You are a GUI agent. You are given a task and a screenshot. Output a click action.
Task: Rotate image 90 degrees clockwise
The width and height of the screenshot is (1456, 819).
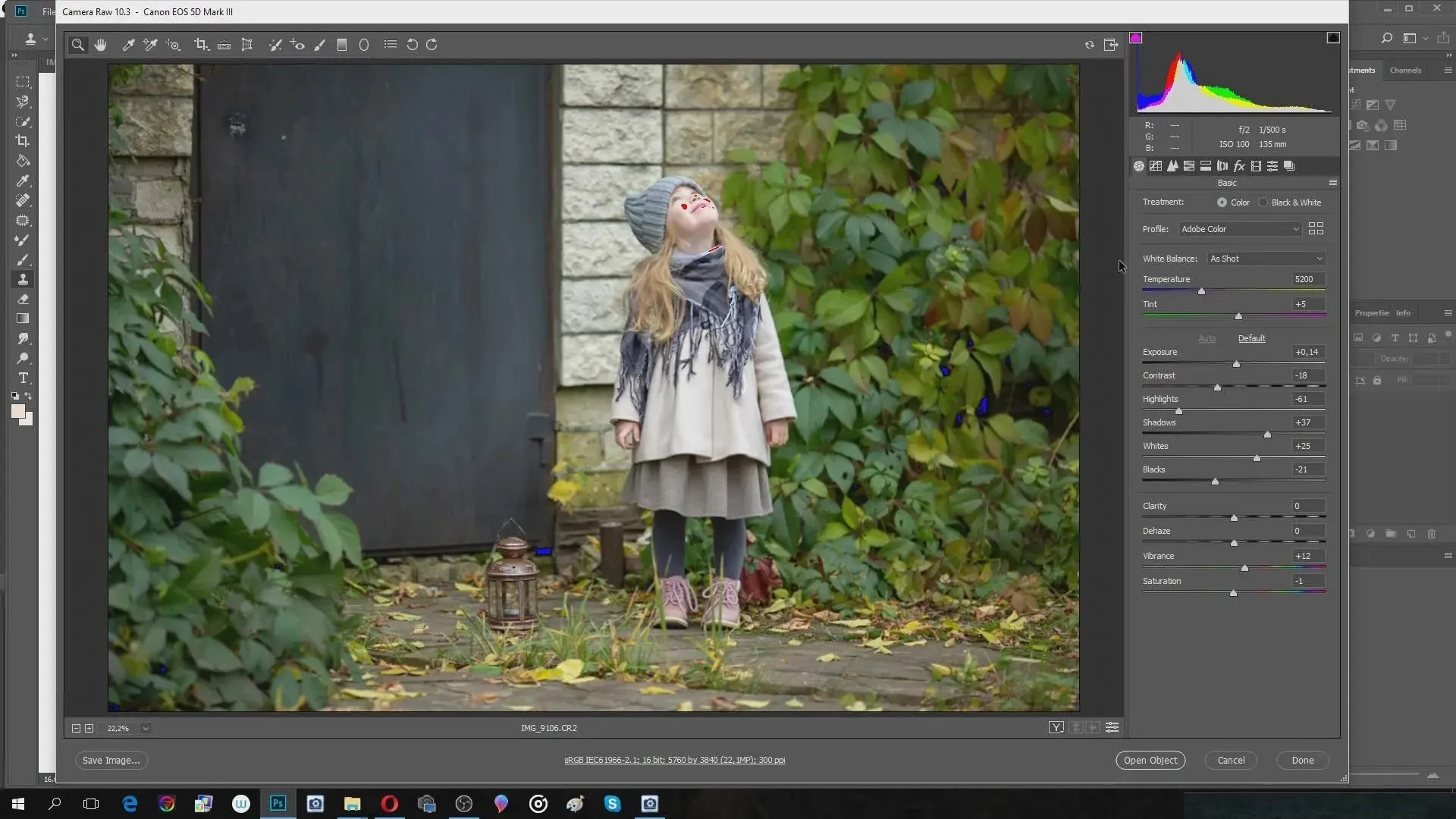coord(431,45)
